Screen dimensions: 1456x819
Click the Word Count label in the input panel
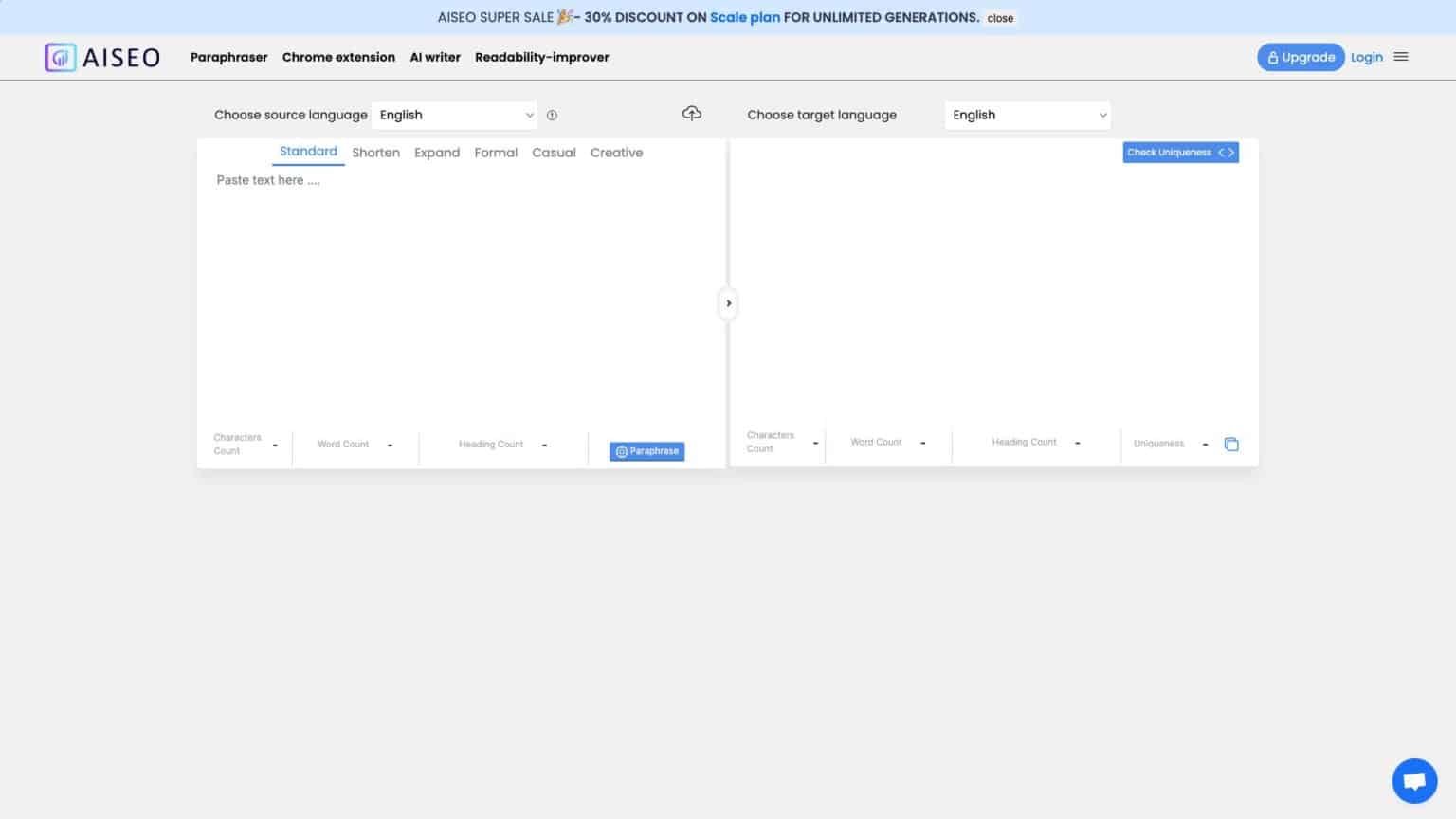click(343, 445)
